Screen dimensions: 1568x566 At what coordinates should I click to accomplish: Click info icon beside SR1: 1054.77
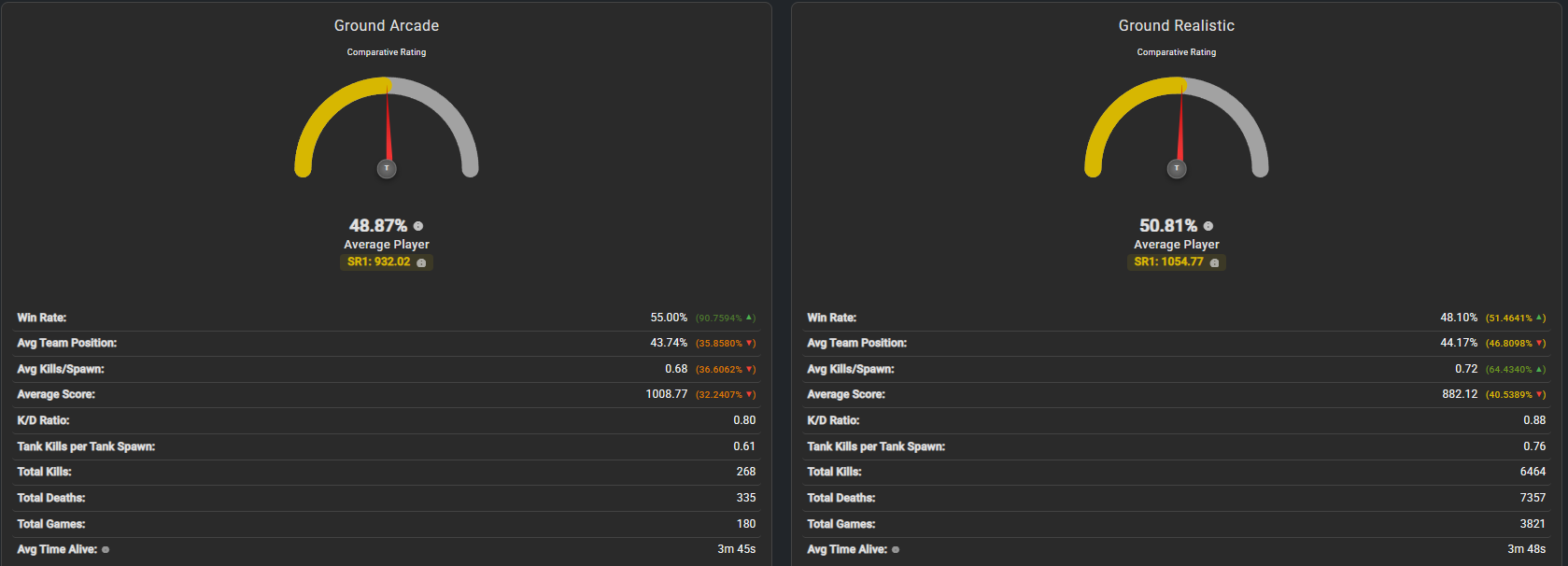pyautogui.click(x=1214, y=262)
